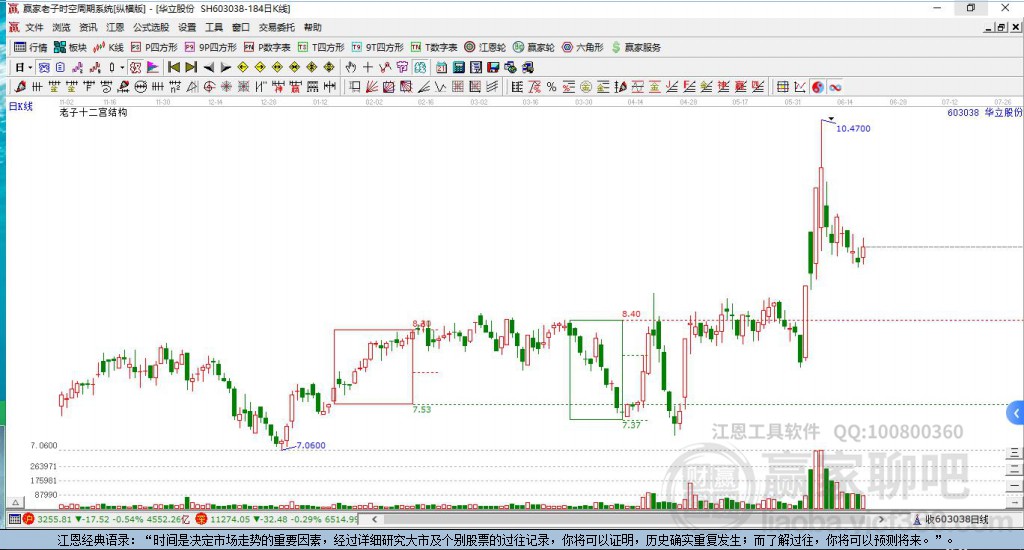Open the 行情 market quotes view
Viewport: 1024px width, 550px height.
click(x=31, y=47)
